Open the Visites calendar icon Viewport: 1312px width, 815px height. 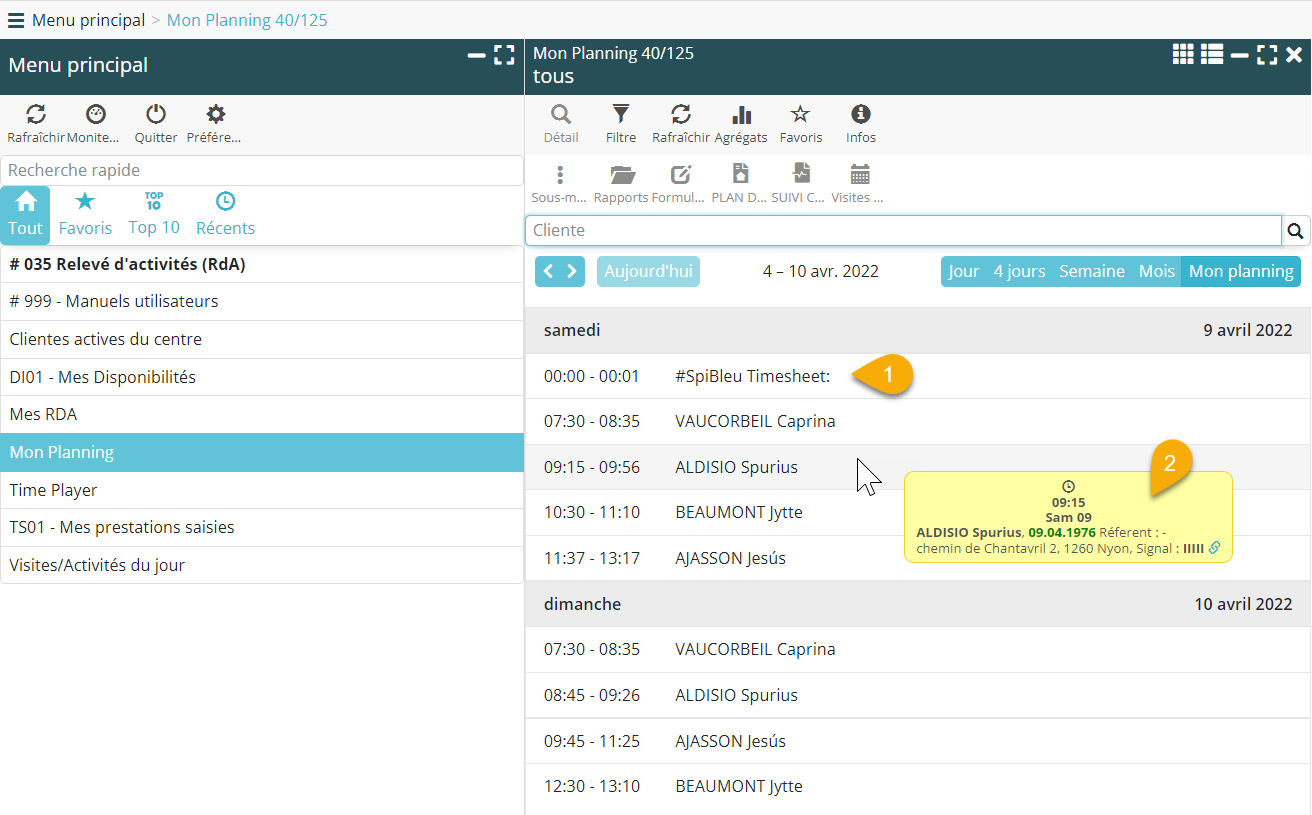click(859, 175)
